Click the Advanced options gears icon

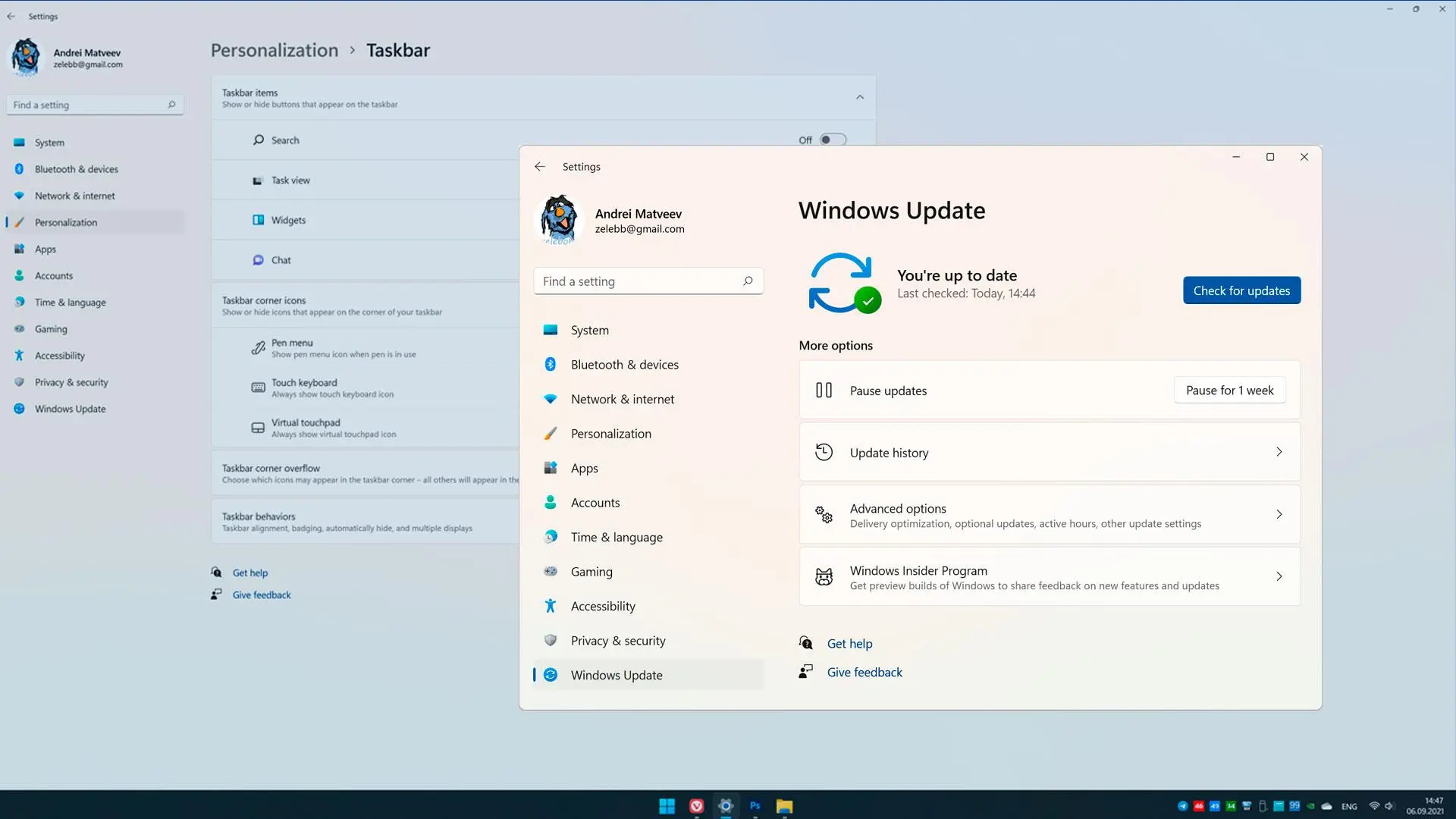824,515
